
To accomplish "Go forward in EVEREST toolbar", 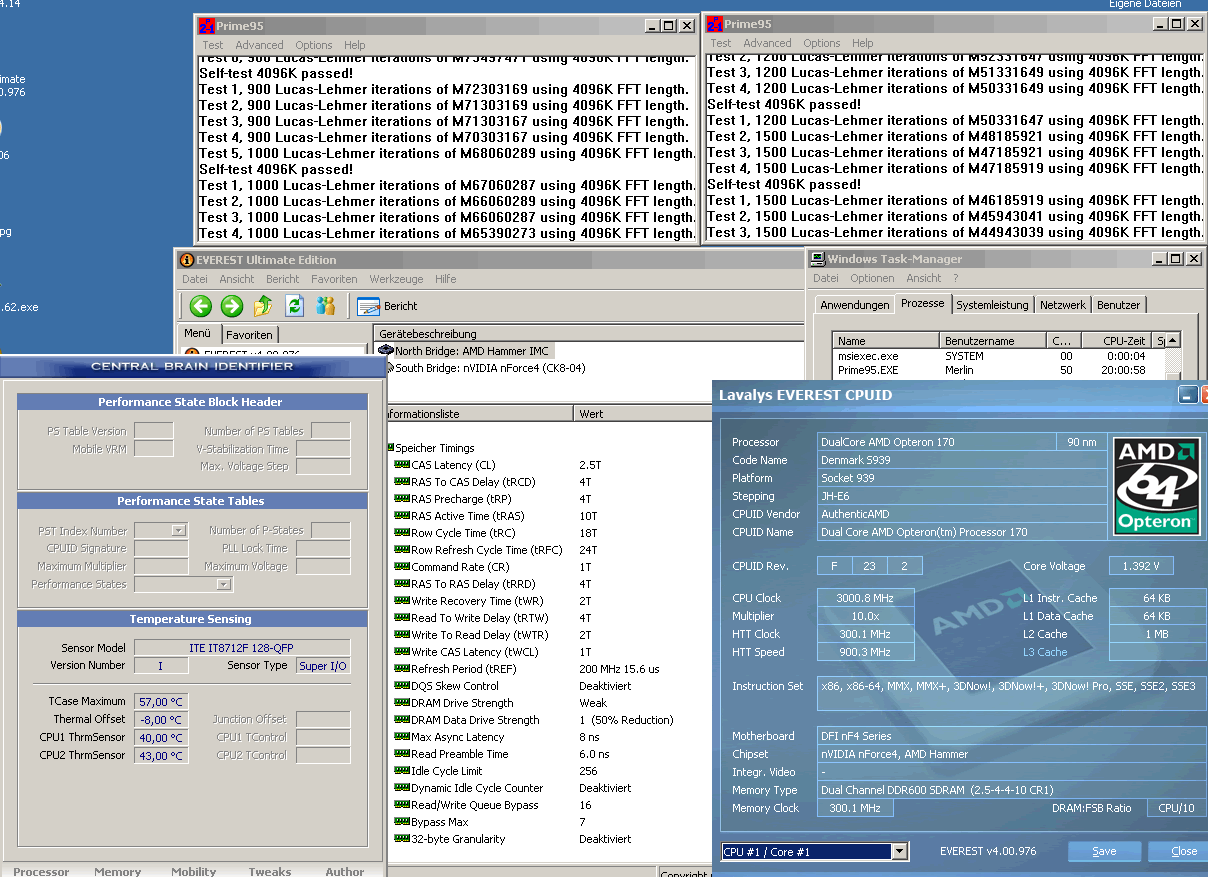I will pyautogui.click(x=231, y=305).
